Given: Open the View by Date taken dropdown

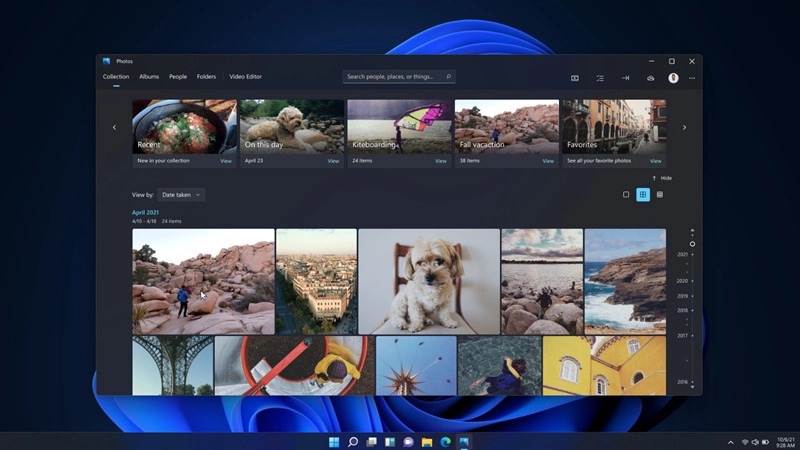Looking at the screenshot, I should click(x=181, y=195).
